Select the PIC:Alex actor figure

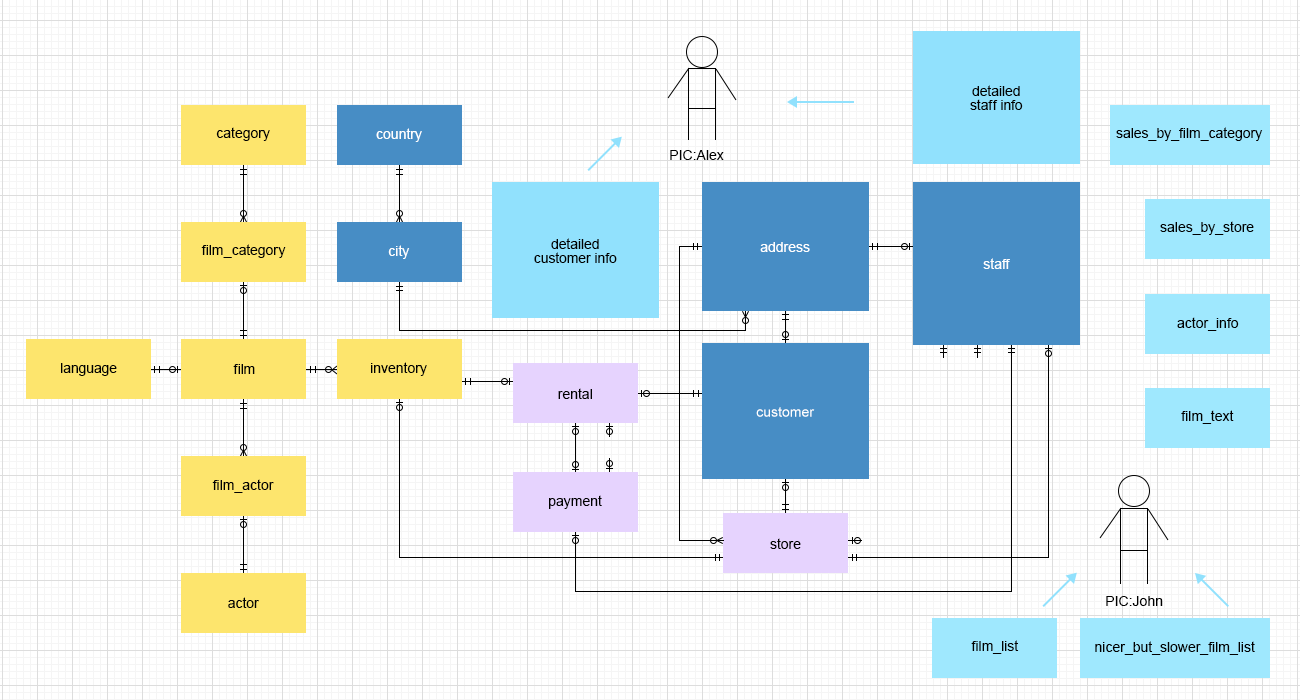702,90
